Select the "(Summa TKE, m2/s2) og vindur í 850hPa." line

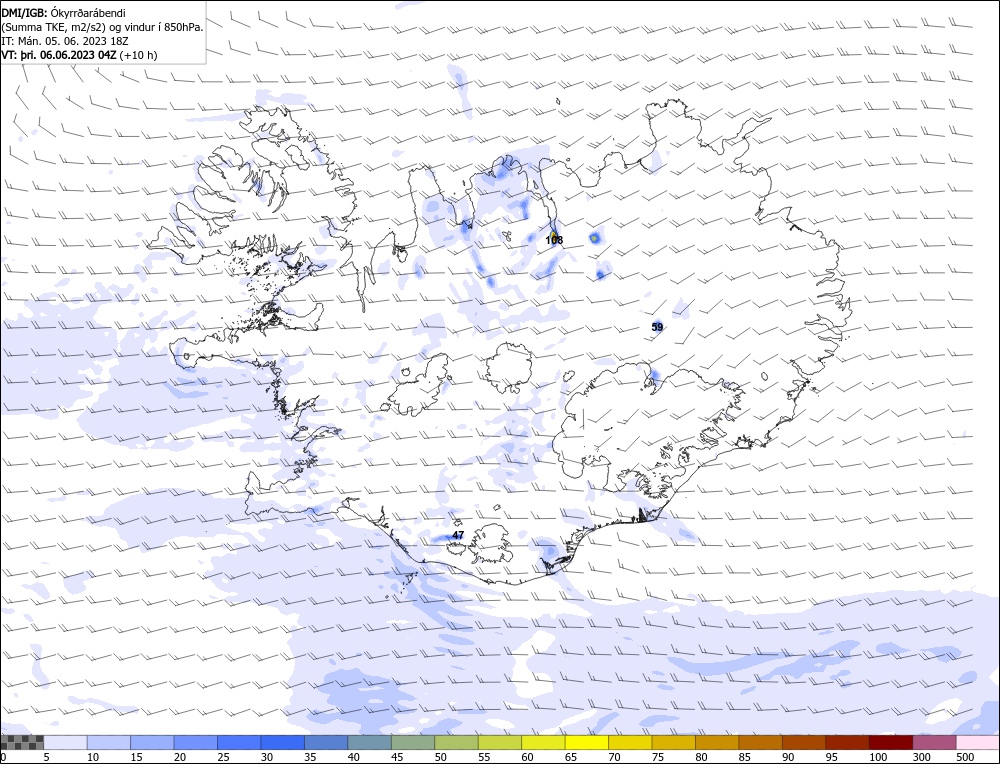103,27
